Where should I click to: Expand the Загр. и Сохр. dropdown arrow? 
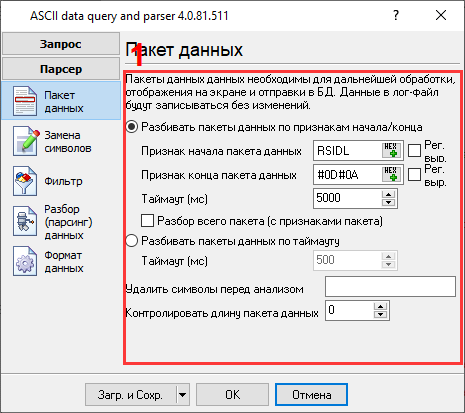[182, 395]
